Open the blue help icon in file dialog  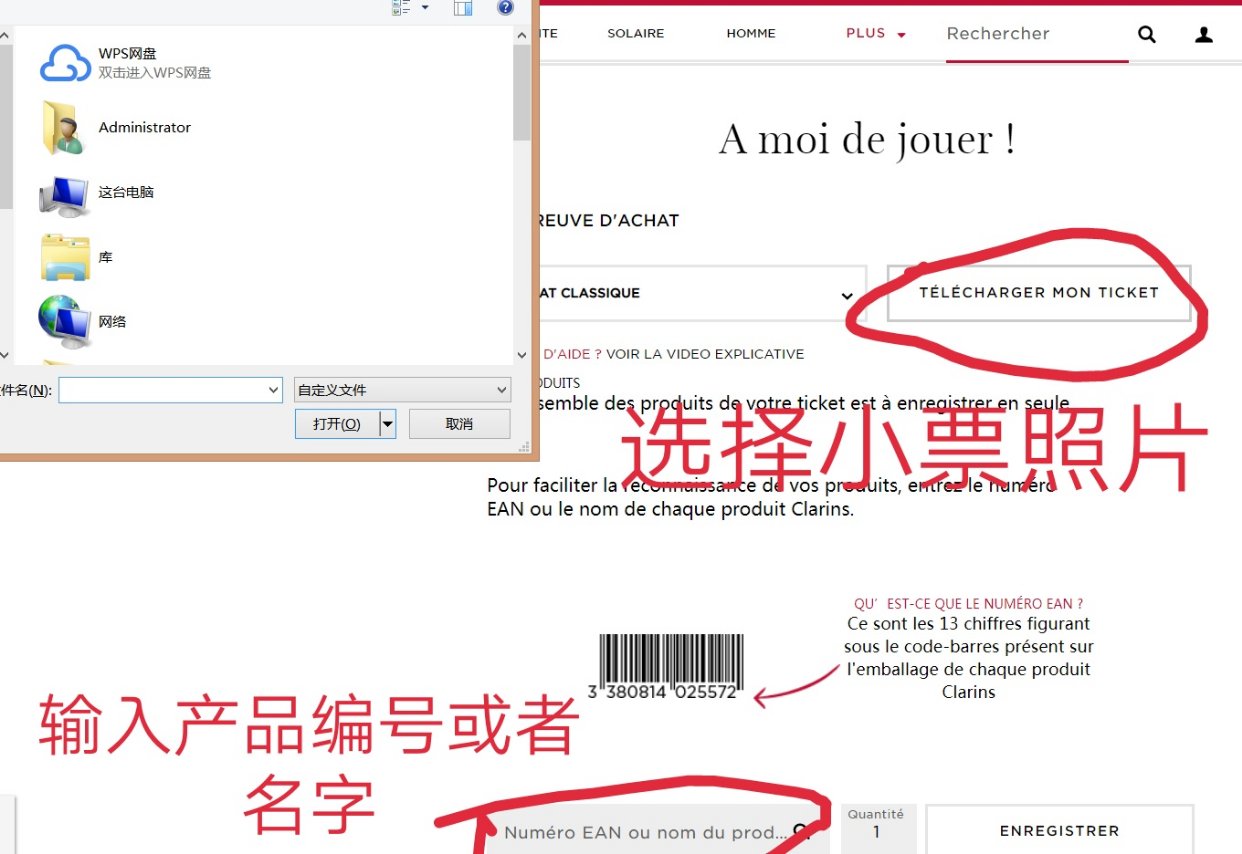tap(506, 7)
